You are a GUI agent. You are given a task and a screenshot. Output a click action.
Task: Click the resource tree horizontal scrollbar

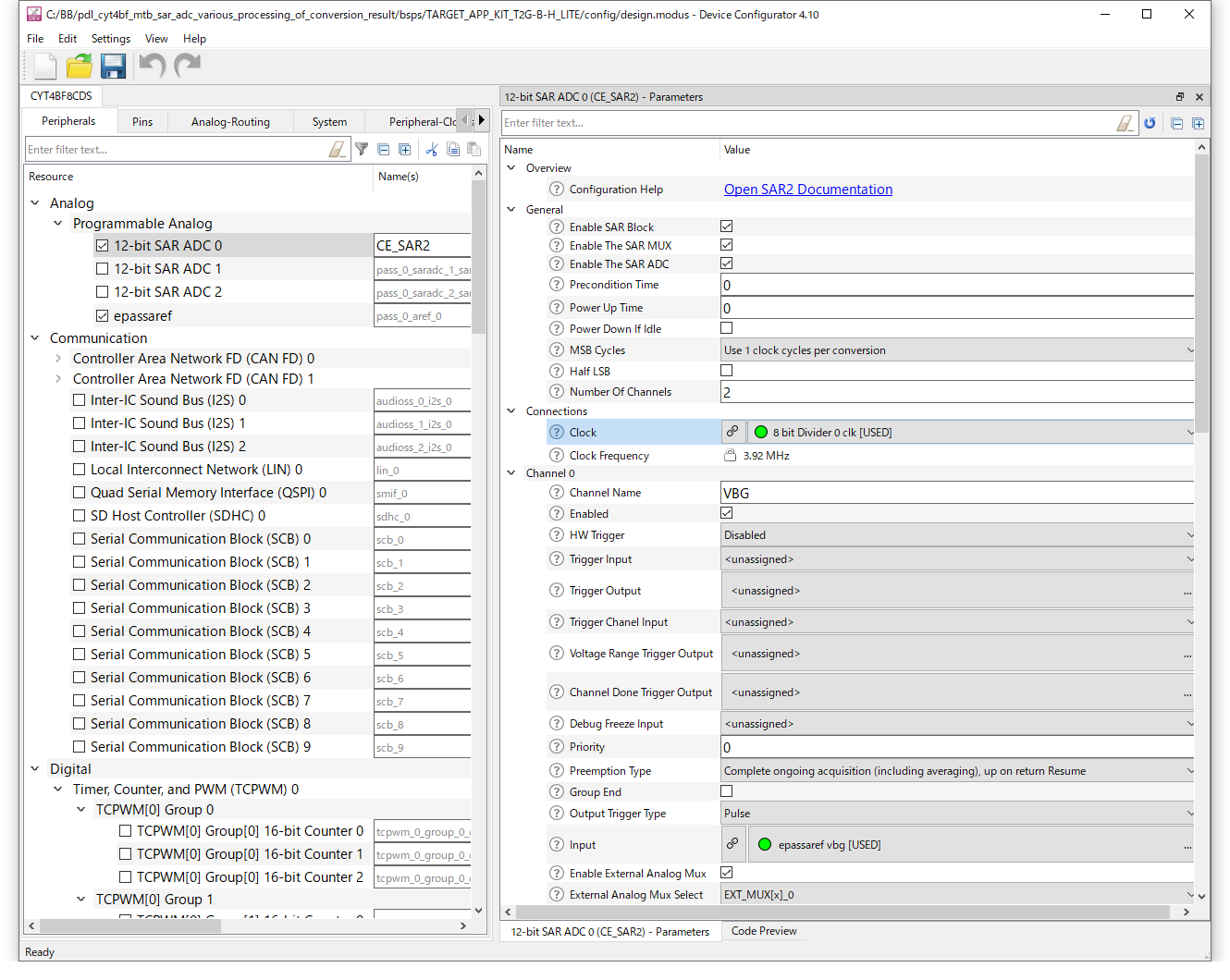pyautogui.click(x=129, y=925)
